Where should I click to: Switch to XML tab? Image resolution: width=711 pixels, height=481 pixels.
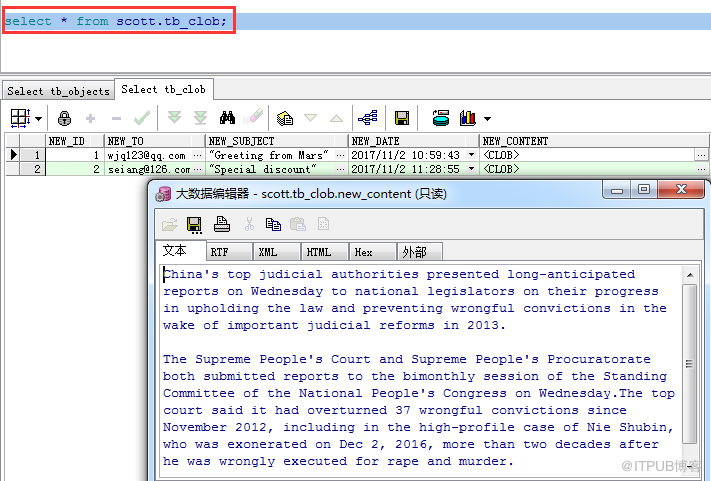[278, 252]
